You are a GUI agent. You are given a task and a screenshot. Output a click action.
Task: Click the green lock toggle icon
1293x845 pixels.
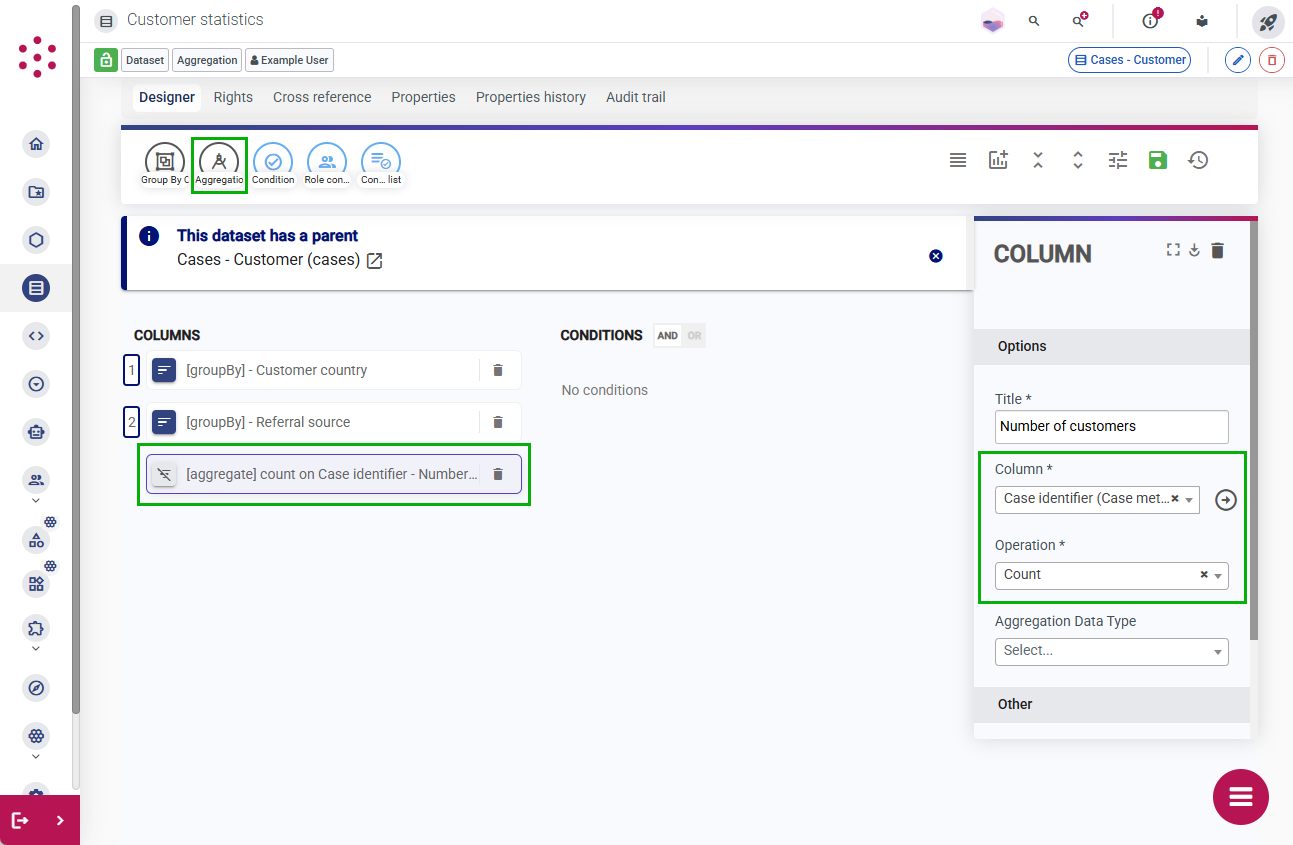coord(106,60)
